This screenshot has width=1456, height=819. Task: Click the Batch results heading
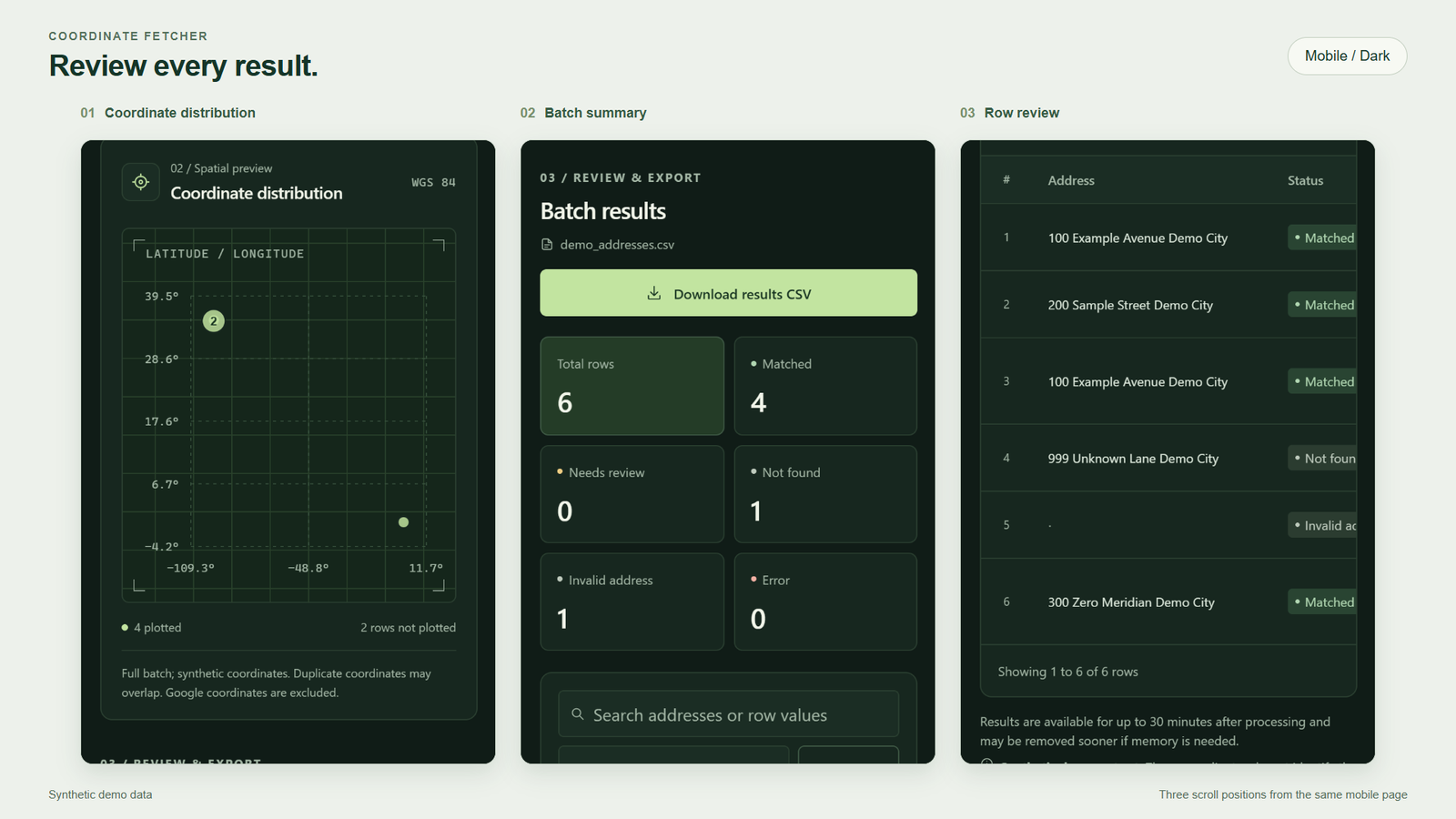pyautogui.click(x=603, y=211)
